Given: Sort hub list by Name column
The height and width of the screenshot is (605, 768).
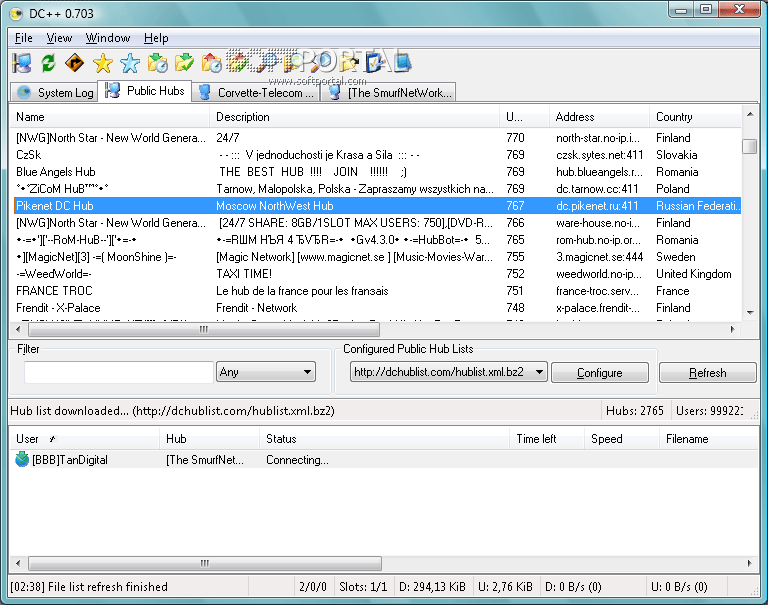Looking at the screenshot, I should 110,117.
